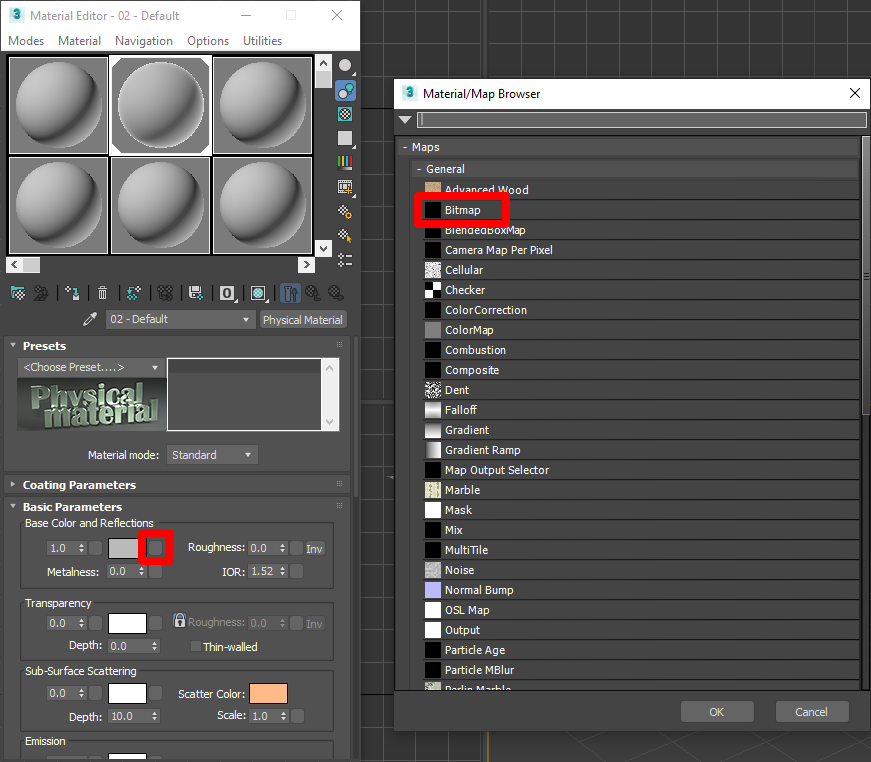This screenshot has width=871, height=762.
Task: Click Make Preview film icon
Action: (x=345, y=187)
